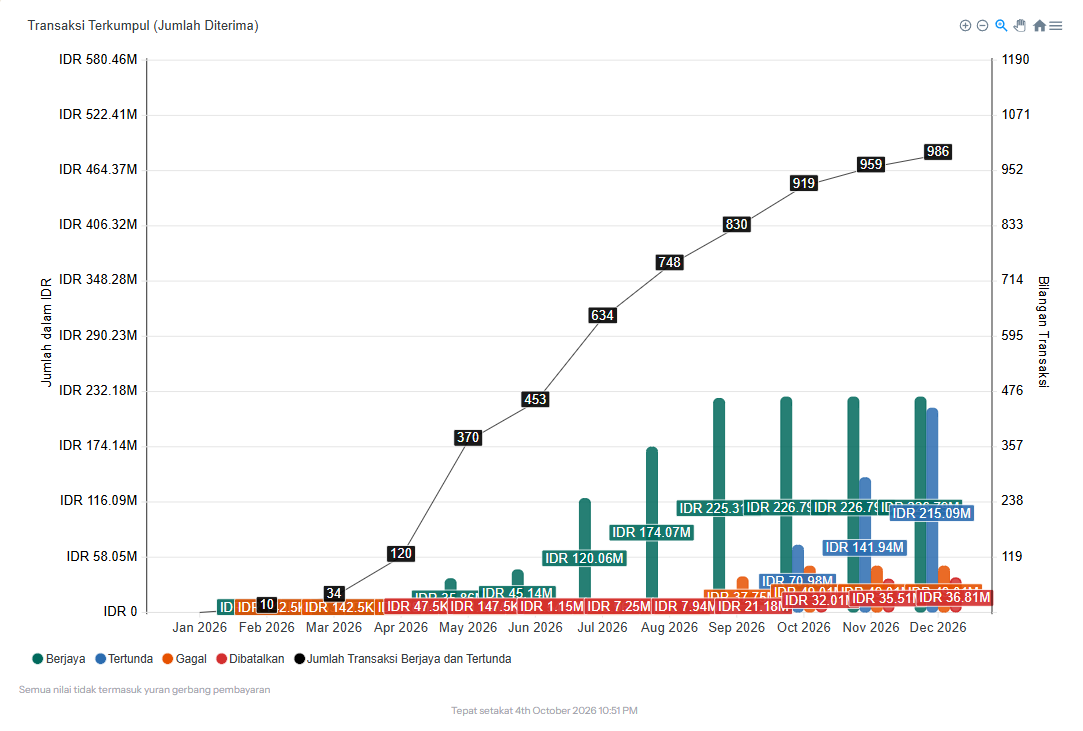The height and width of the screenshot is (731, 1083).
Task: Click the Jan 2026 axis label
Action: pyautogui.click(x=200, y=627)
